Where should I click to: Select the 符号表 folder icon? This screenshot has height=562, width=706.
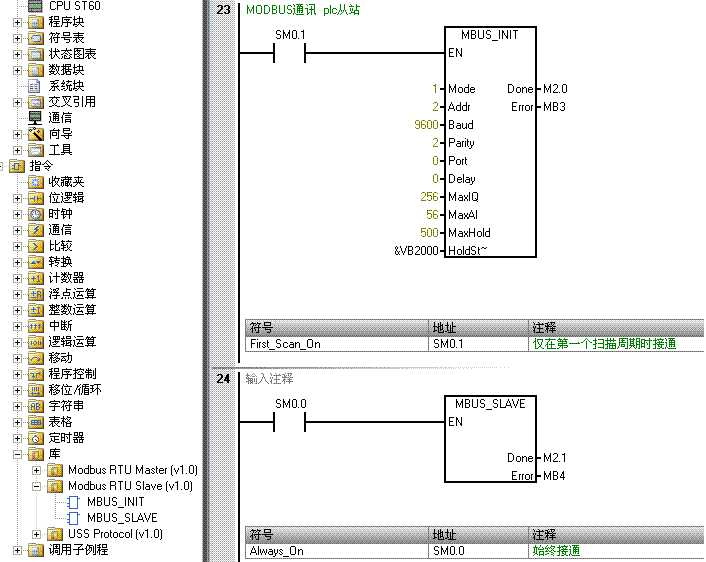pyautogui.click(x=36, y=38)
